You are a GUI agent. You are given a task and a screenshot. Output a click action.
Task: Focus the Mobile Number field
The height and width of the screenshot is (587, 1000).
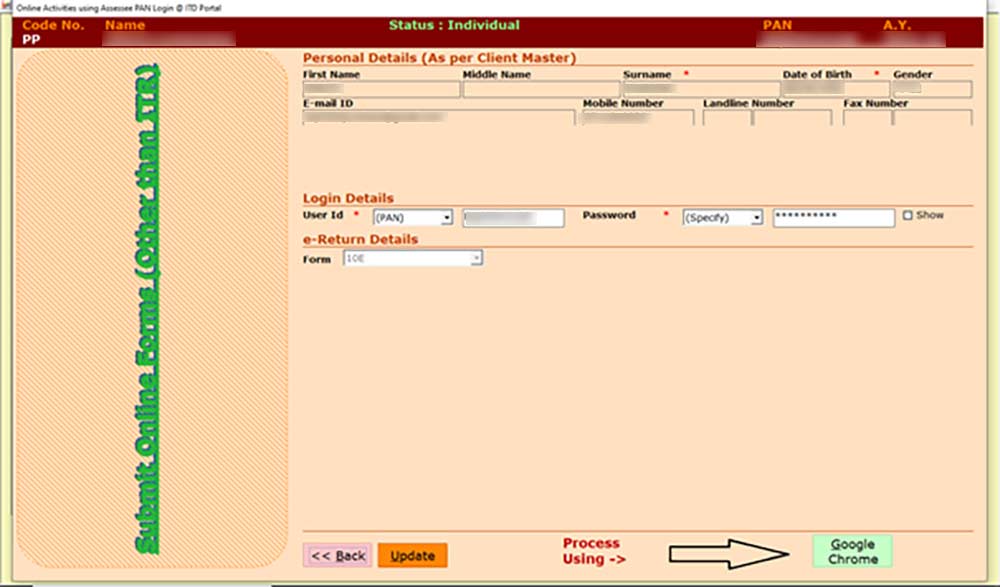point(638,118)
